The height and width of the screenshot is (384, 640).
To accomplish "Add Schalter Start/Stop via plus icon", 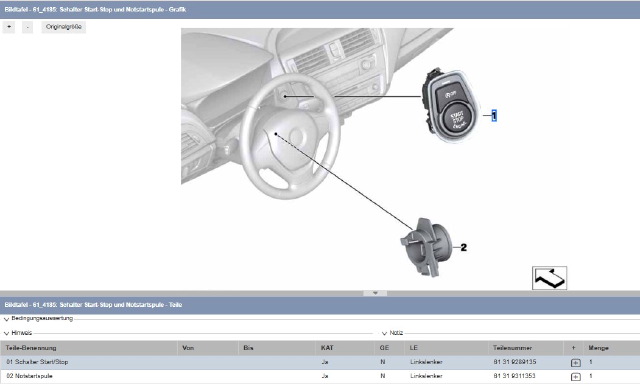I will 576,362.
